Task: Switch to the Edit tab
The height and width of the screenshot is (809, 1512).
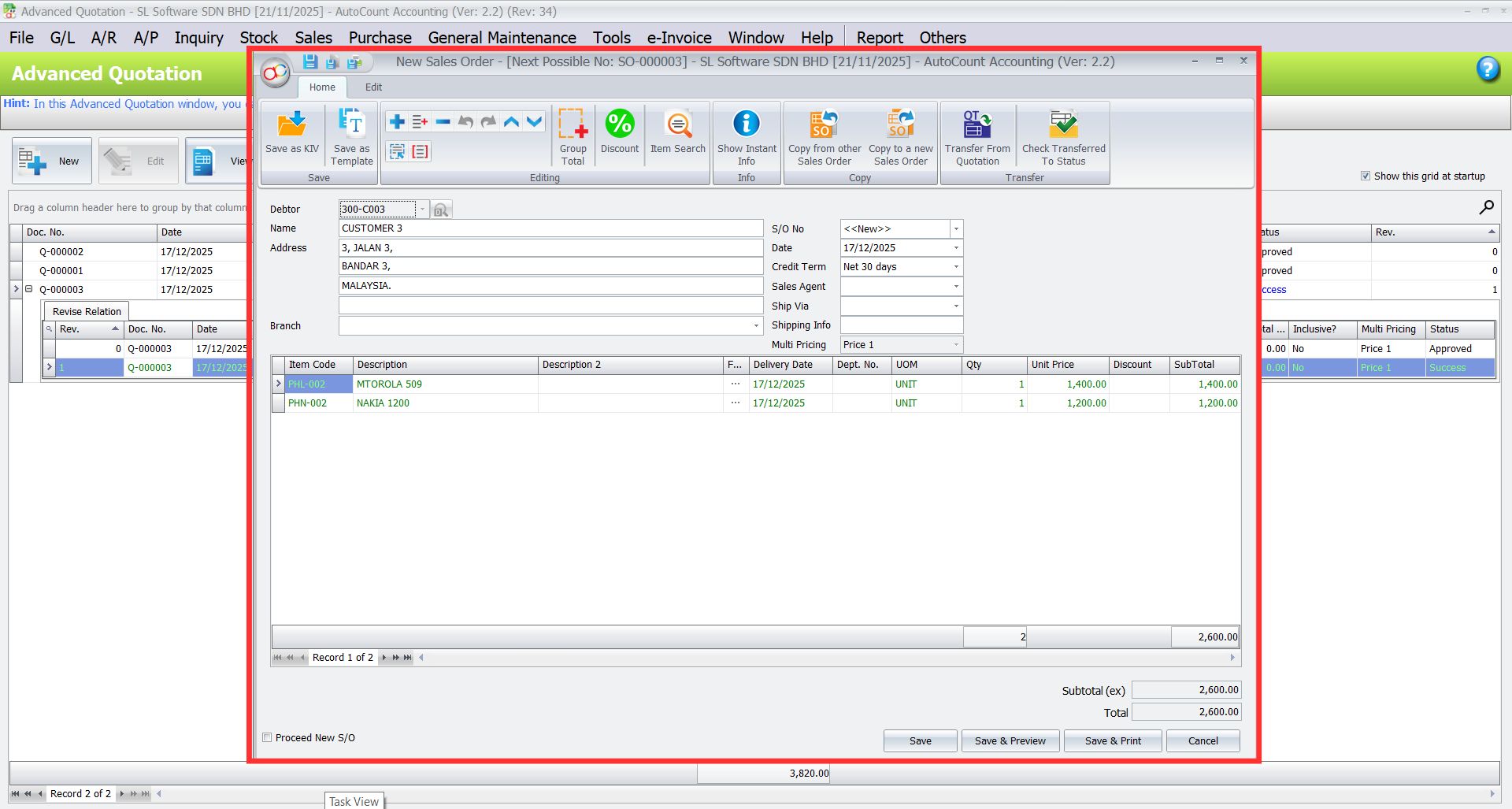Action: (x=373, y=87)
